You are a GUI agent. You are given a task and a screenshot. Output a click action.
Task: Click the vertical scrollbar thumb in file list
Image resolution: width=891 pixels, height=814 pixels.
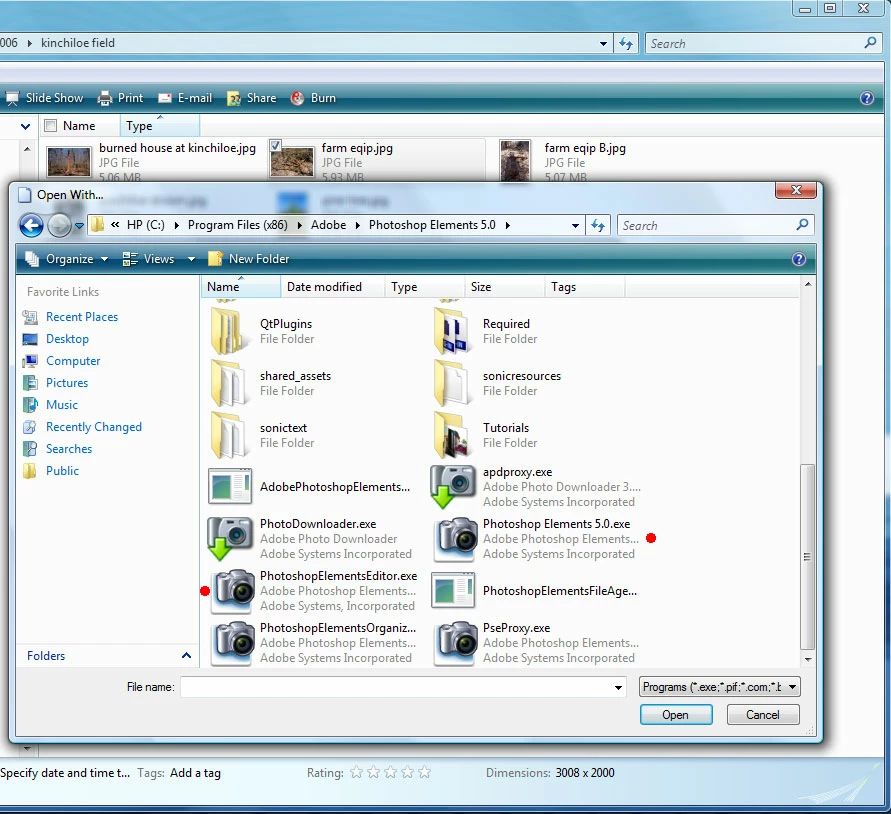807,557
